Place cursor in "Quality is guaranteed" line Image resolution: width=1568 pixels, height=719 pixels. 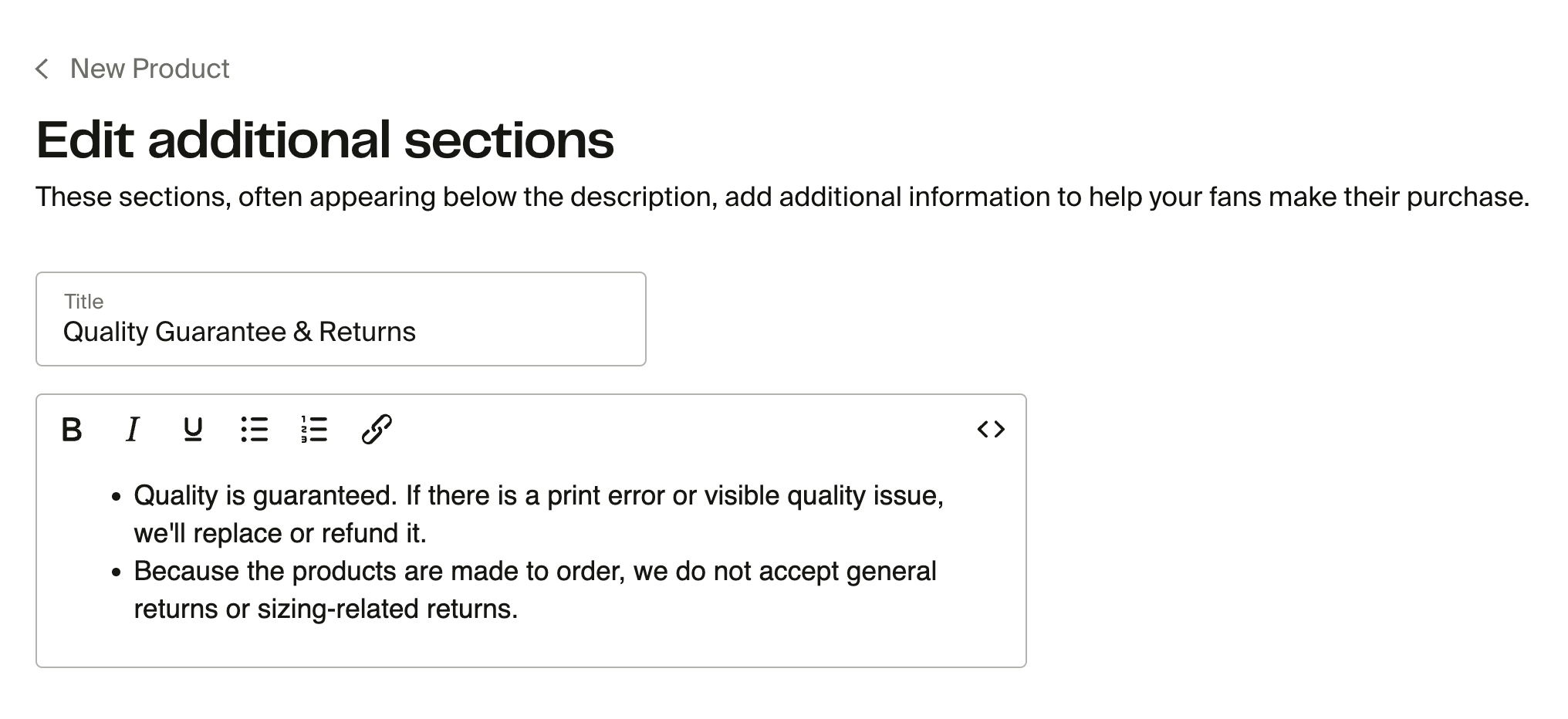point(538,495)
